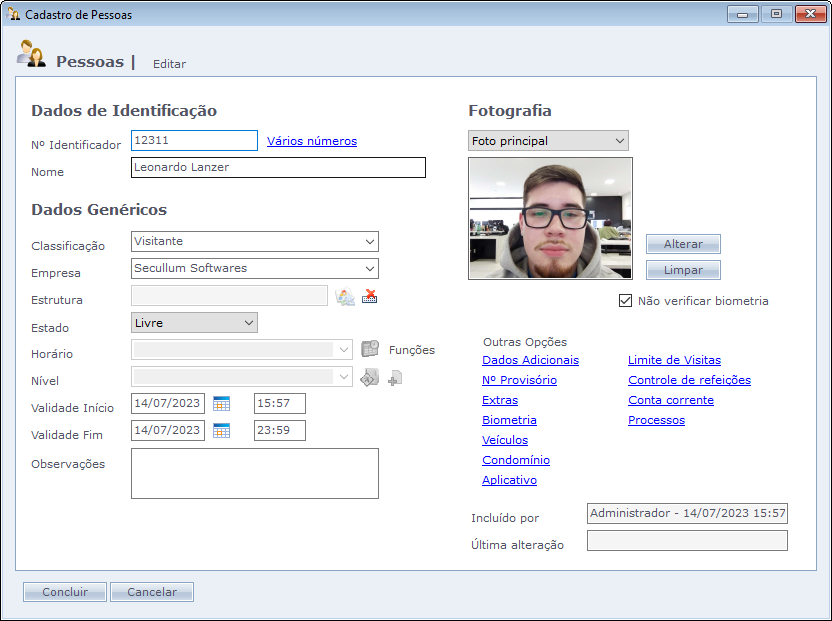Click the Pessoas people icon in header
Image resolution: width=832 pixels, height=621 pixels.
pyautogui.click(x=31, y=55)
